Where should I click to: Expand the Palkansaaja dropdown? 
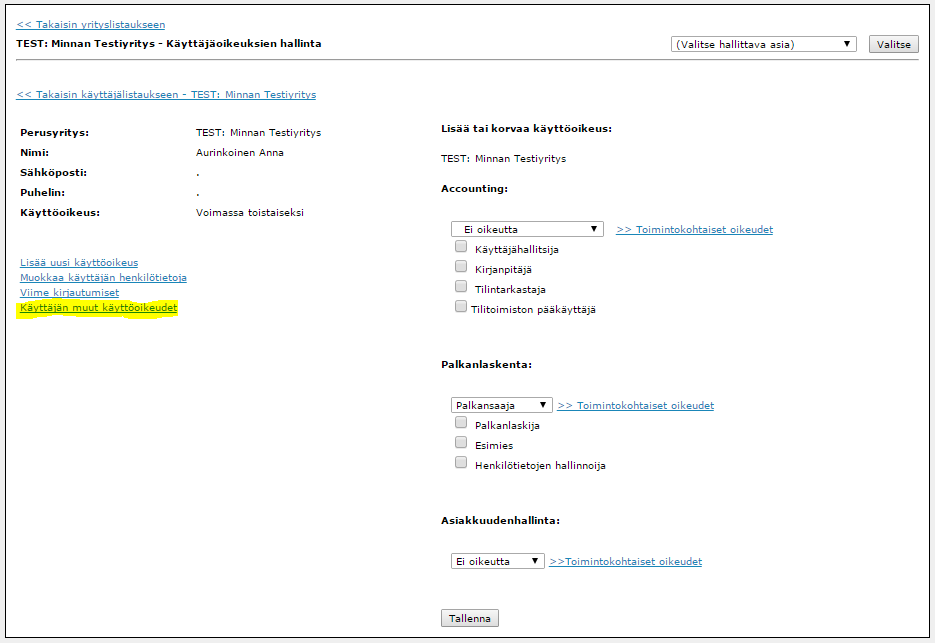(x=501, y=405)
